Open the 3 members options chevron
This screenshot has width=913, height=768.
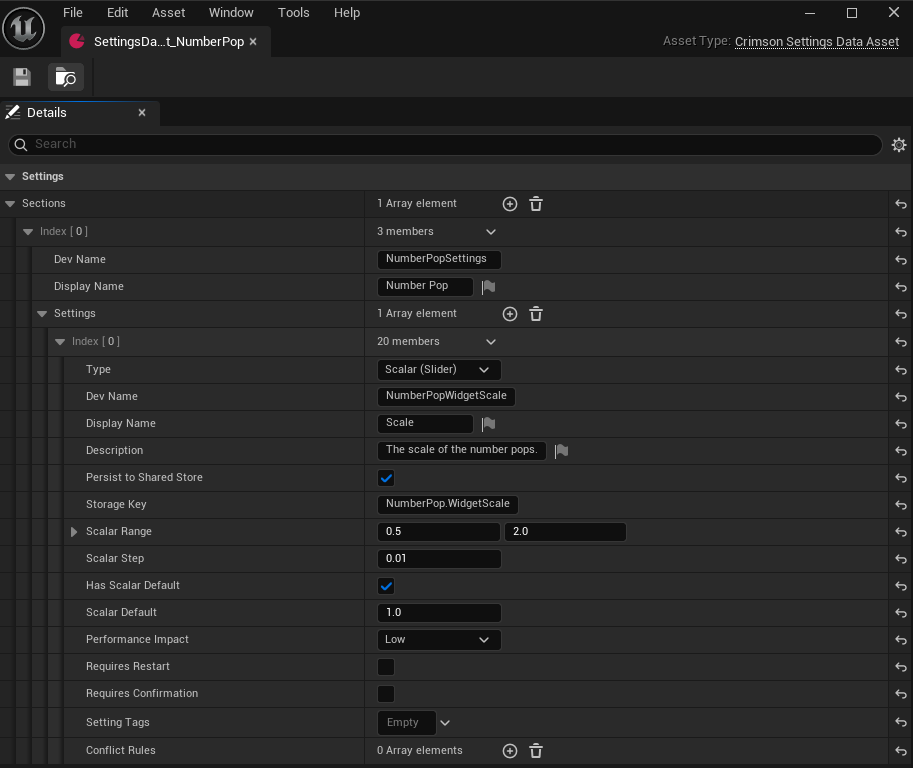point(491,232)
